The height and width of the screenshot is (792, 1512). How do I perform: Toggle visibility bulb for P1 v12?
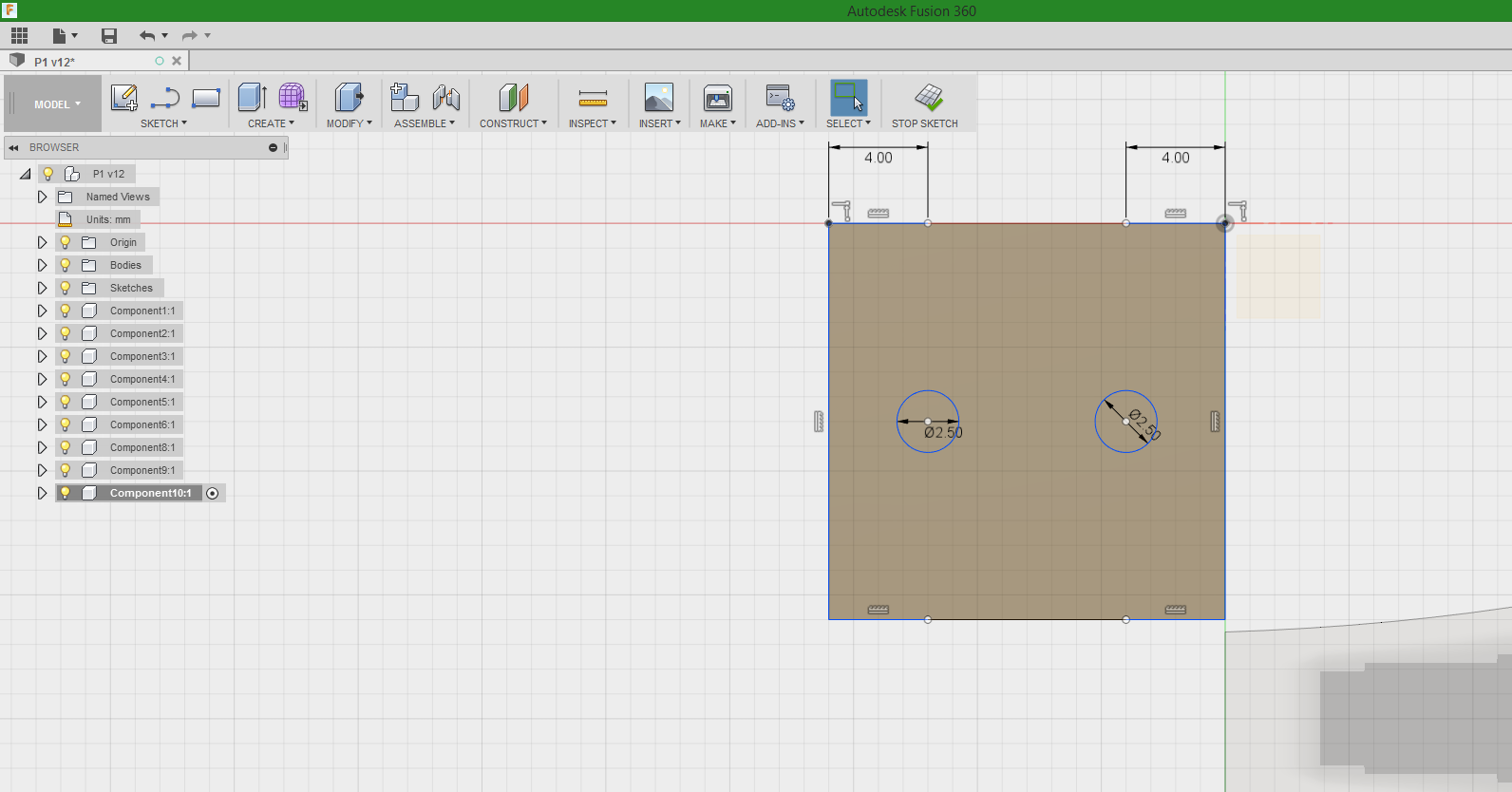coord(47,174)
